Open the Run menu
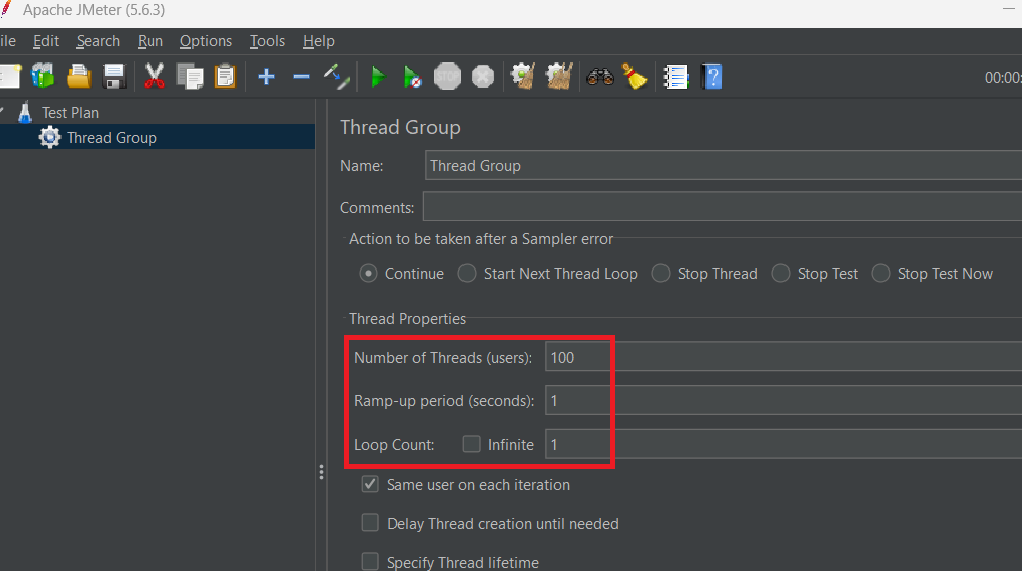 (x=150, y=41)
